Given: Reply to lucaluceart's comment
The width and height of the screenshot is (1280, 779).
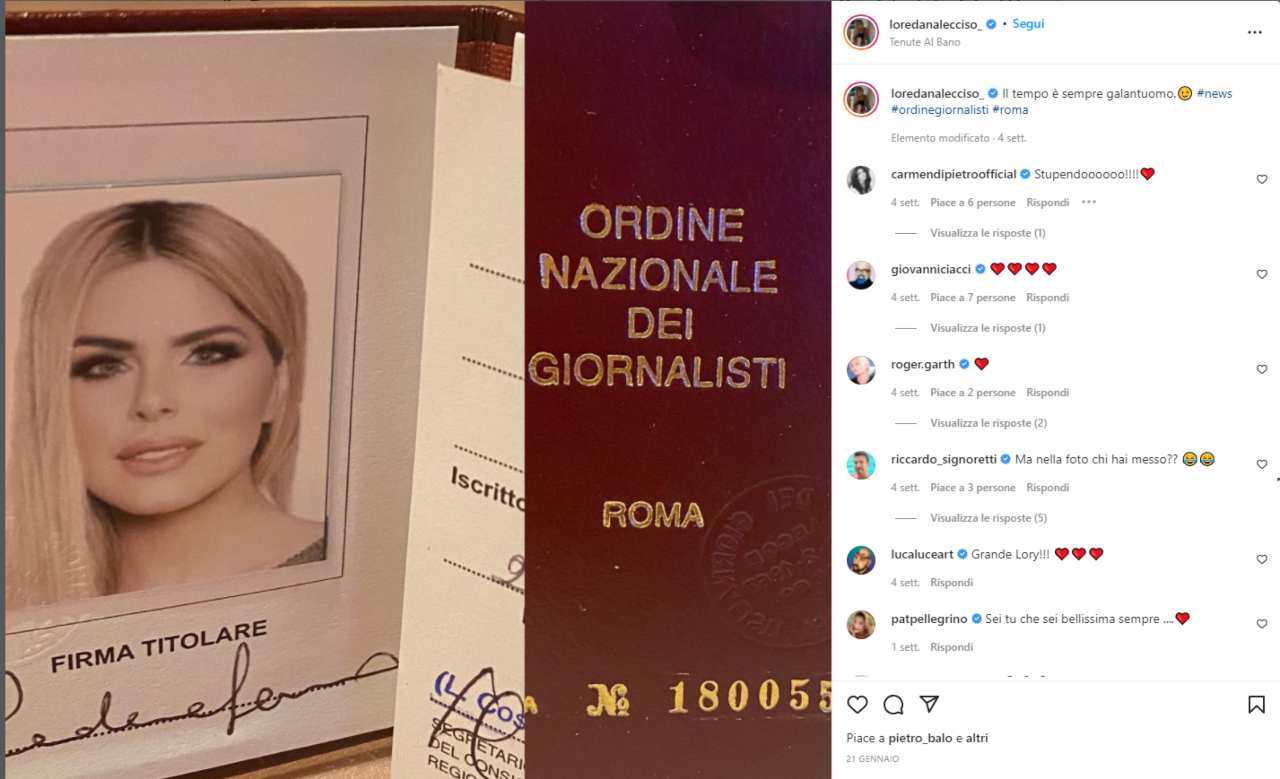Looking at the screenshot, I should (x=951, y=582).
